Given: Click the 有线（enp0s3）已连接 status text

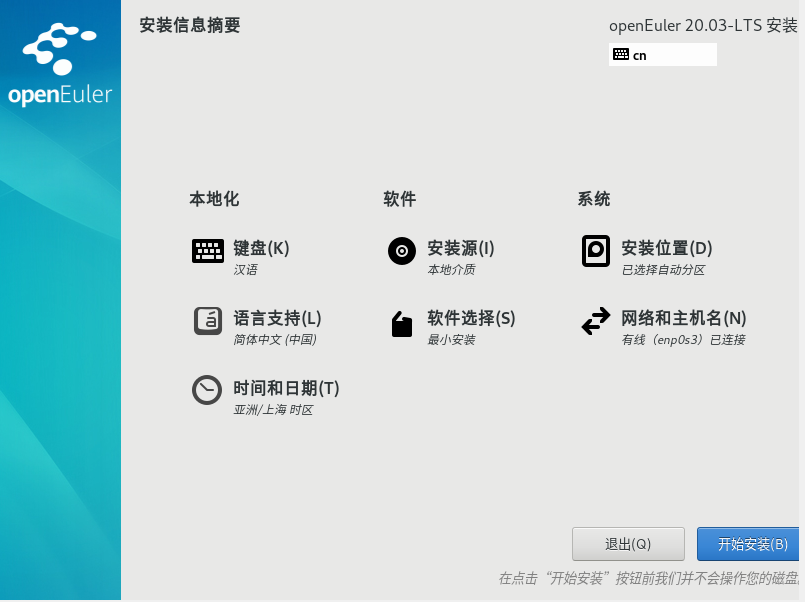Looking at the screenshot, I should [x=683, y=340].
